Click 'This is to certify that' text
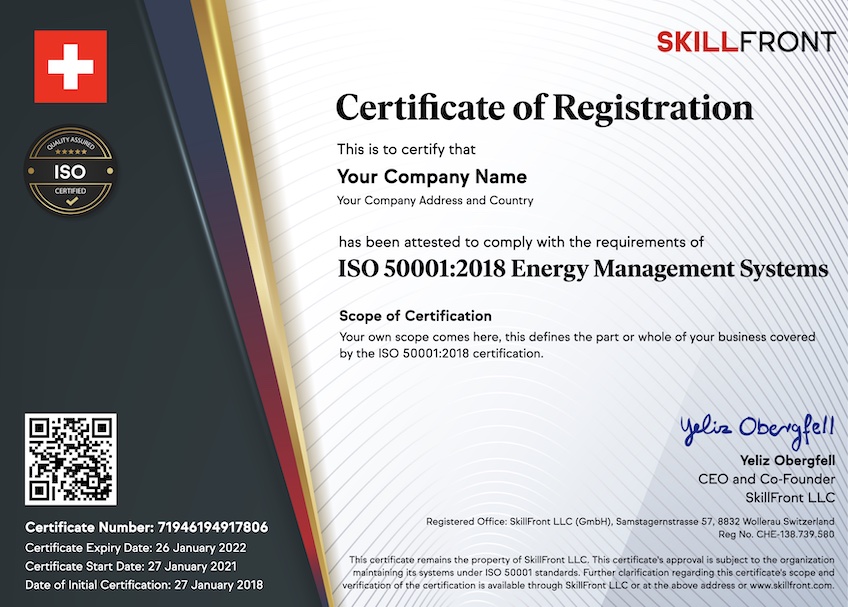Image resolution: width=848 pixels, height=607 pixels. (x=406, y=149)
